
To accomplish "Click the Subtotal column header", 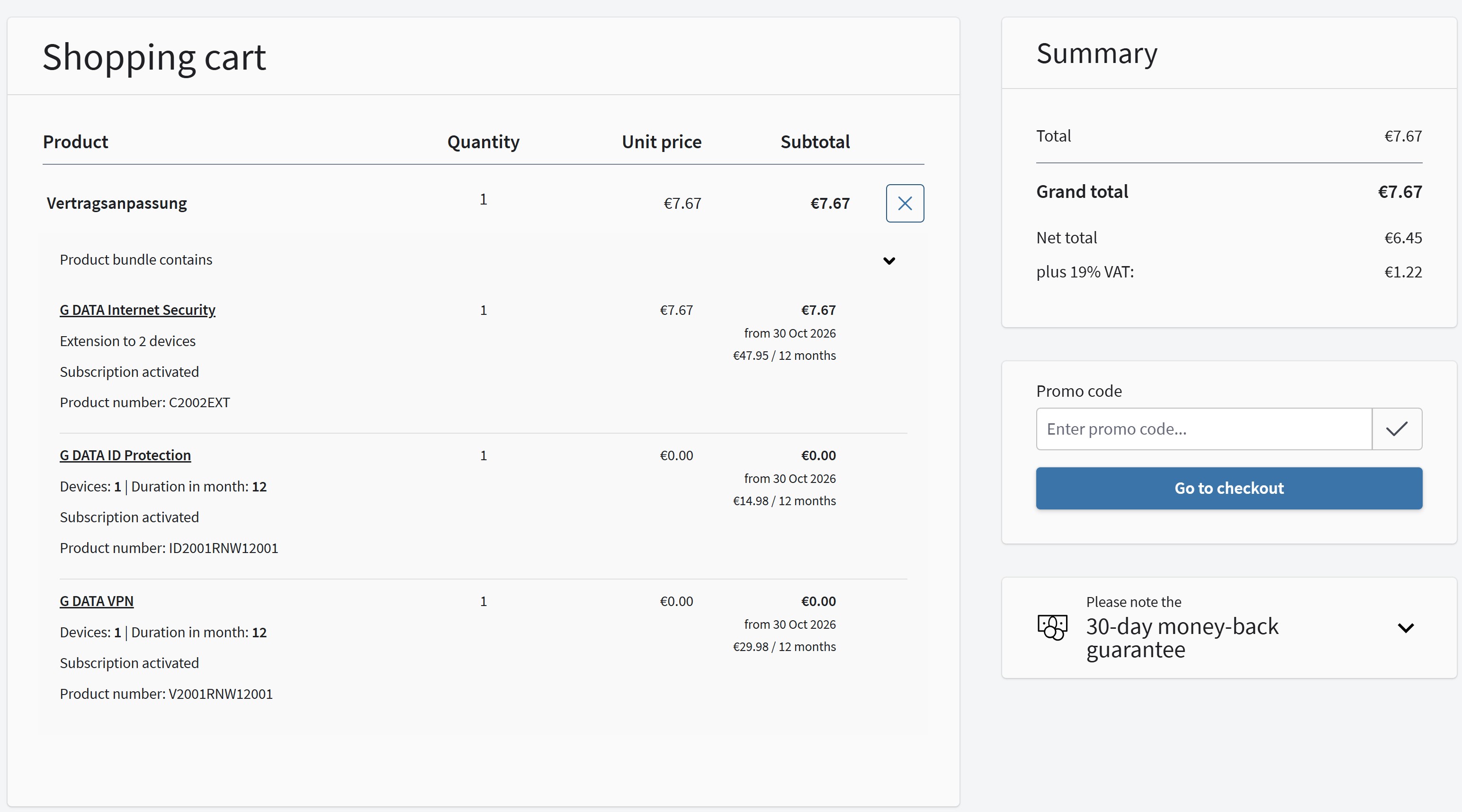I will 815,142.
